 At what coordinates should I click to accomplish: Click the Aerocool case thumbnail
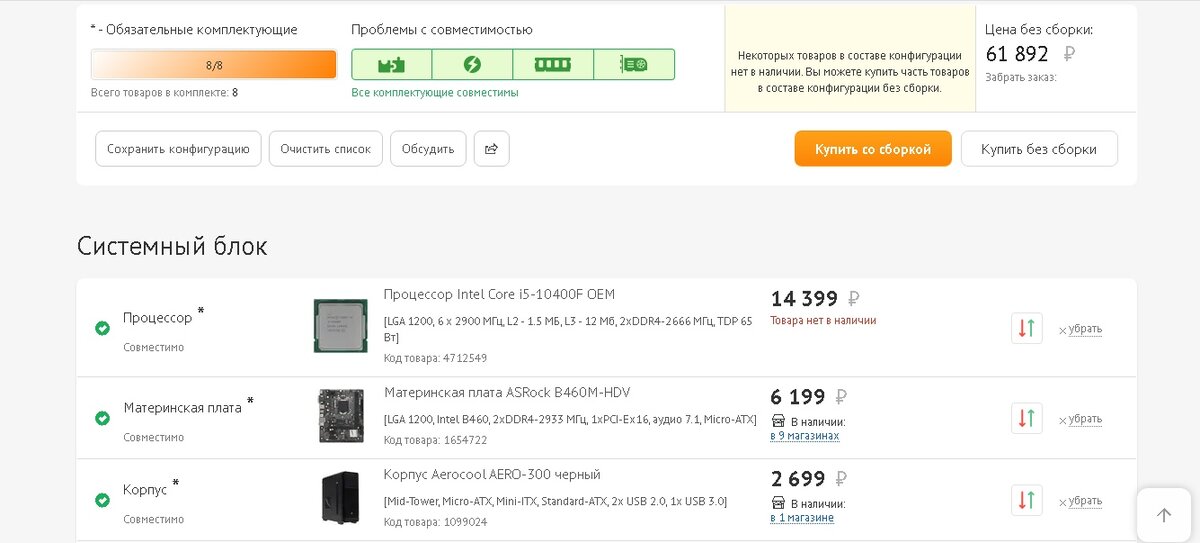tap(340, 498)
